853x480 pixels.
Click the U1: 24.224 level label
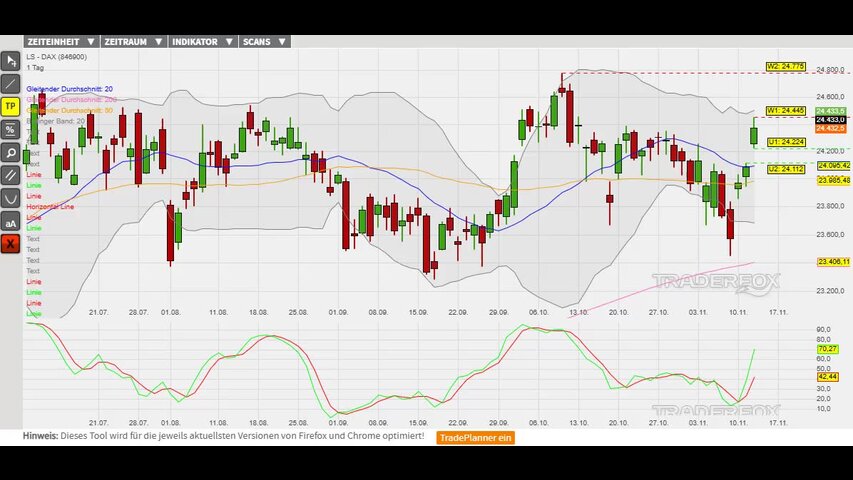[786, 142]
